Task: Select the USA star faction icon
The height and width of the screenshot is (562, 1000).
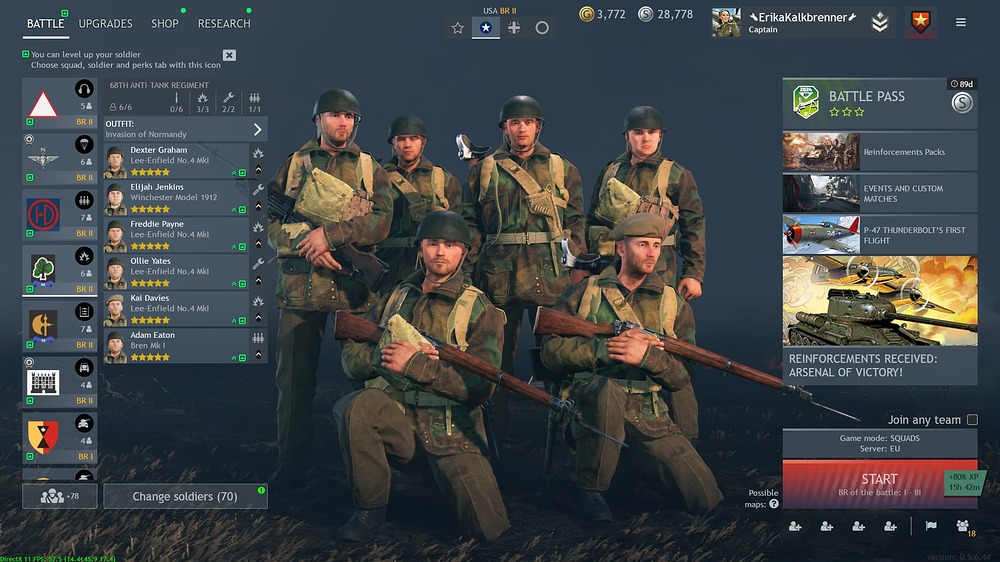Action: pyautogui.click(x=485, y=27)
